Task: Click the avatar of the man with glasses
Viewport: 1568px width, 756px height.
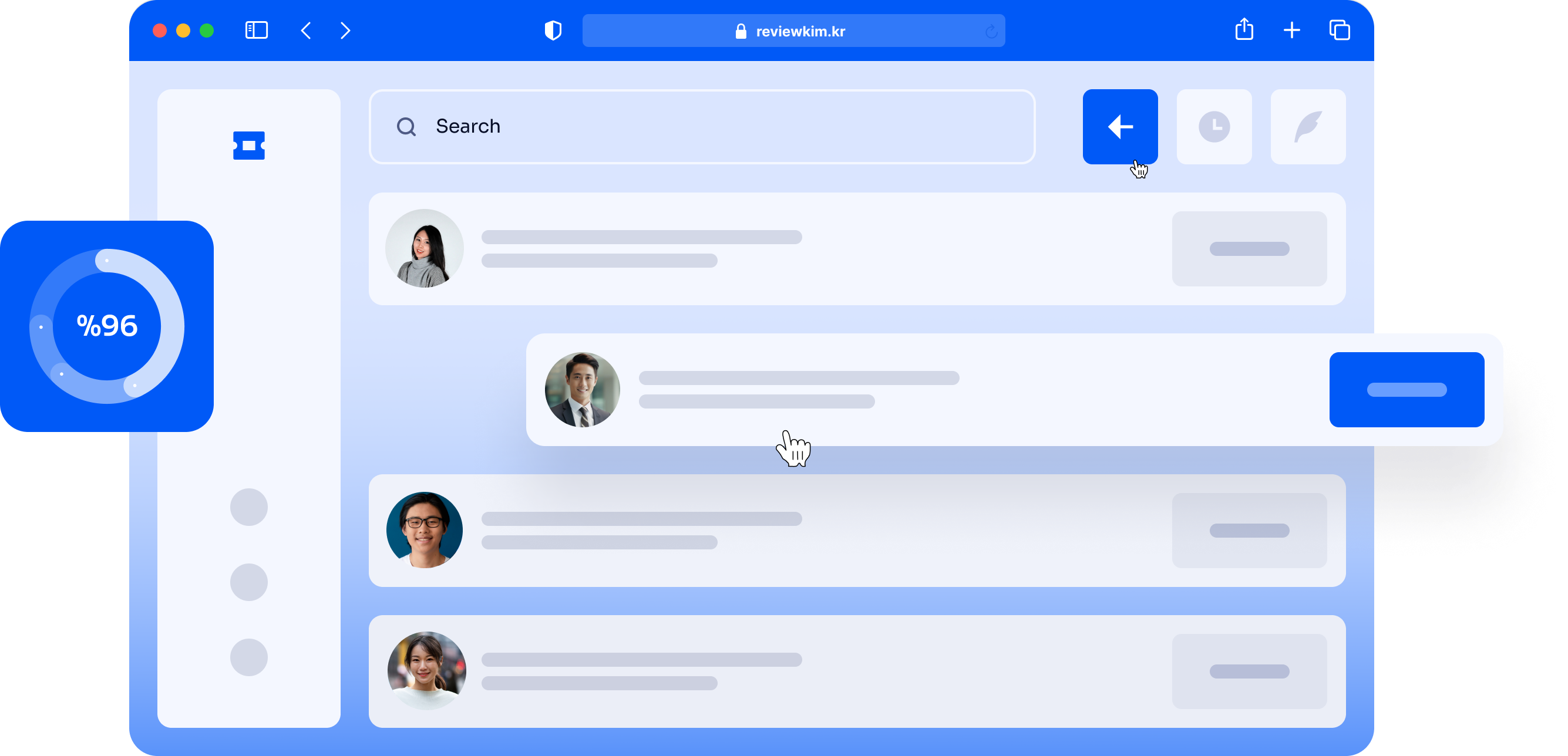Action: (424, 530)
